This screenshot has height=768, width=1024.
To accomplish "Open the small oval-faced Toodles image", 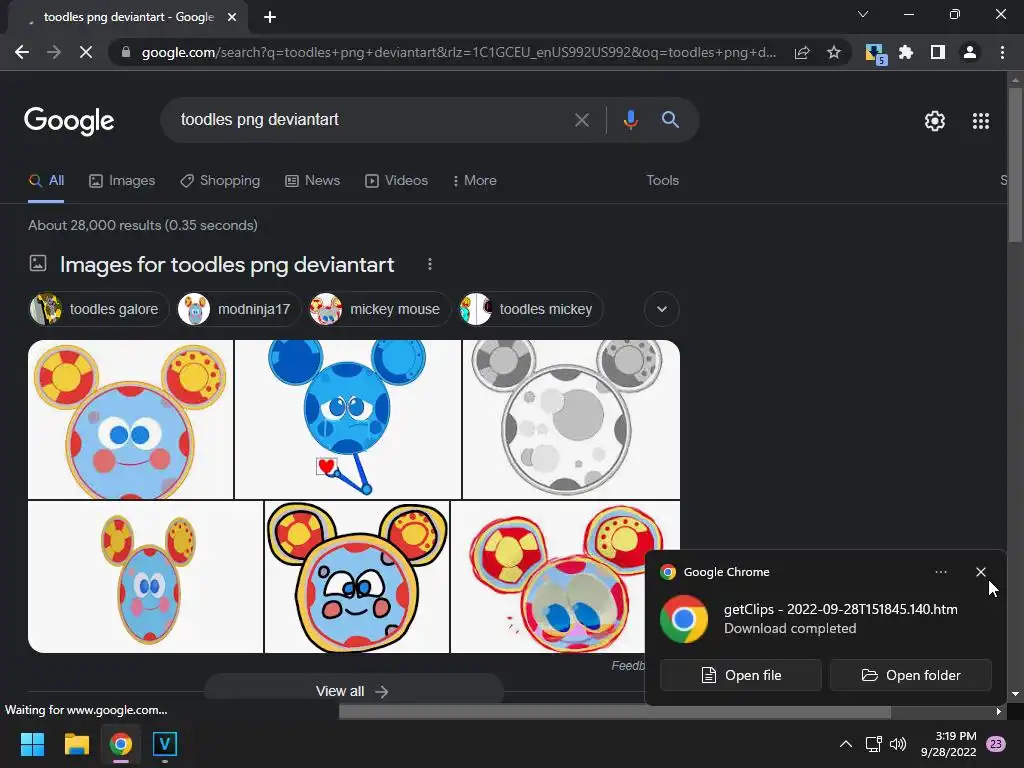I will click(145, 577).
